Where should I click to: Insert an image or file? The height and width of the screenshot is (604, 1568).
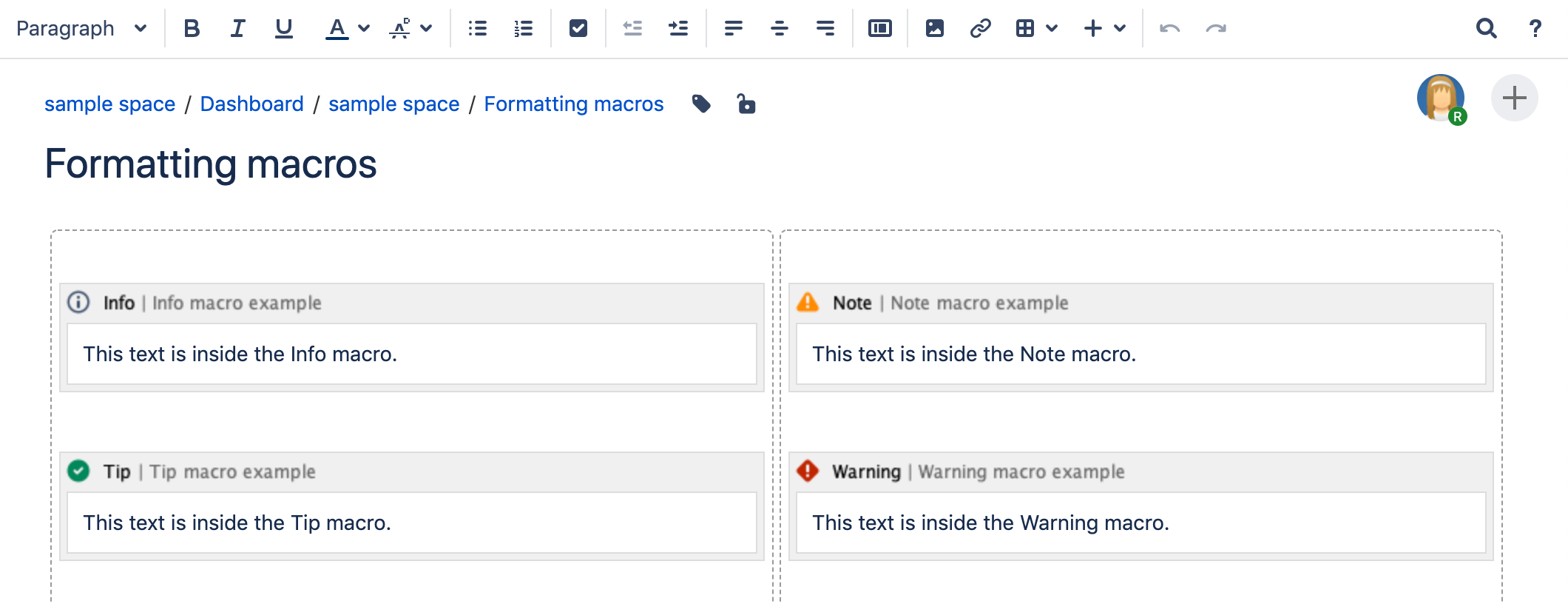935,28
